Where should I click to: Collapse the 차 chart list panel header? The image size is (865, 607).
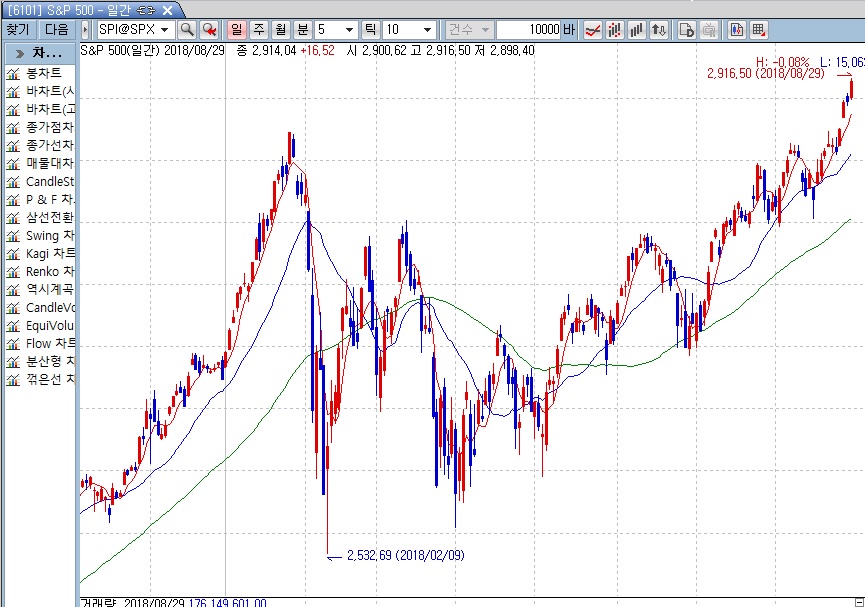(40, 52)
